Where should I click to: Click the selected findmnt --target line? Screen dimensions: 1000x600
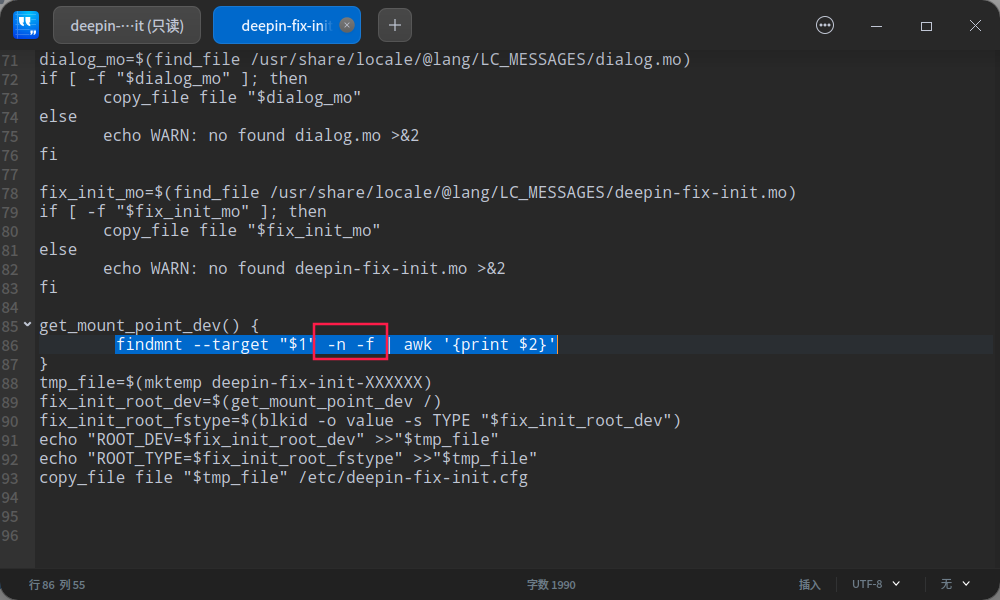tap(336, 344)
